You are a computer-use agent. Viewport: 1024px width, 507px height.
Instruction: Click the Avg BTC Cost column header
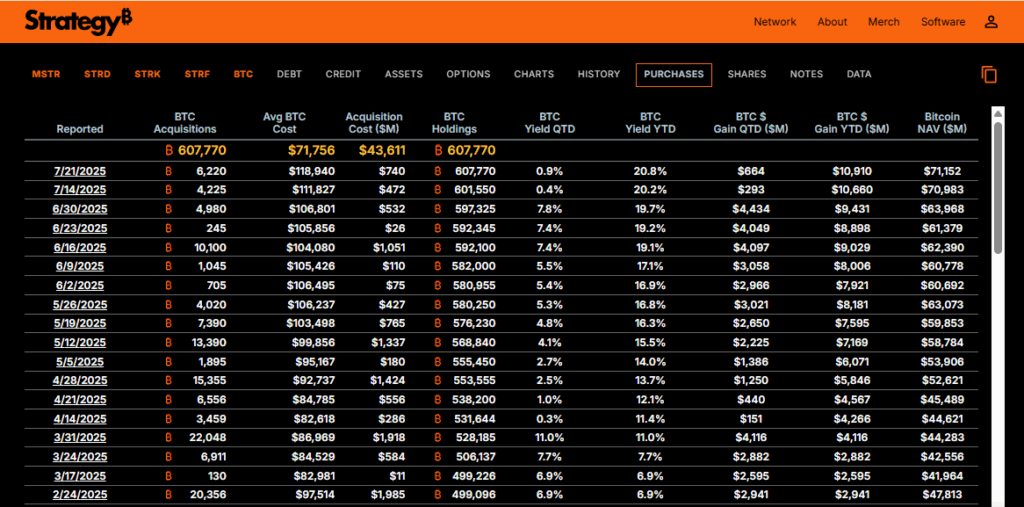[284, 123]
